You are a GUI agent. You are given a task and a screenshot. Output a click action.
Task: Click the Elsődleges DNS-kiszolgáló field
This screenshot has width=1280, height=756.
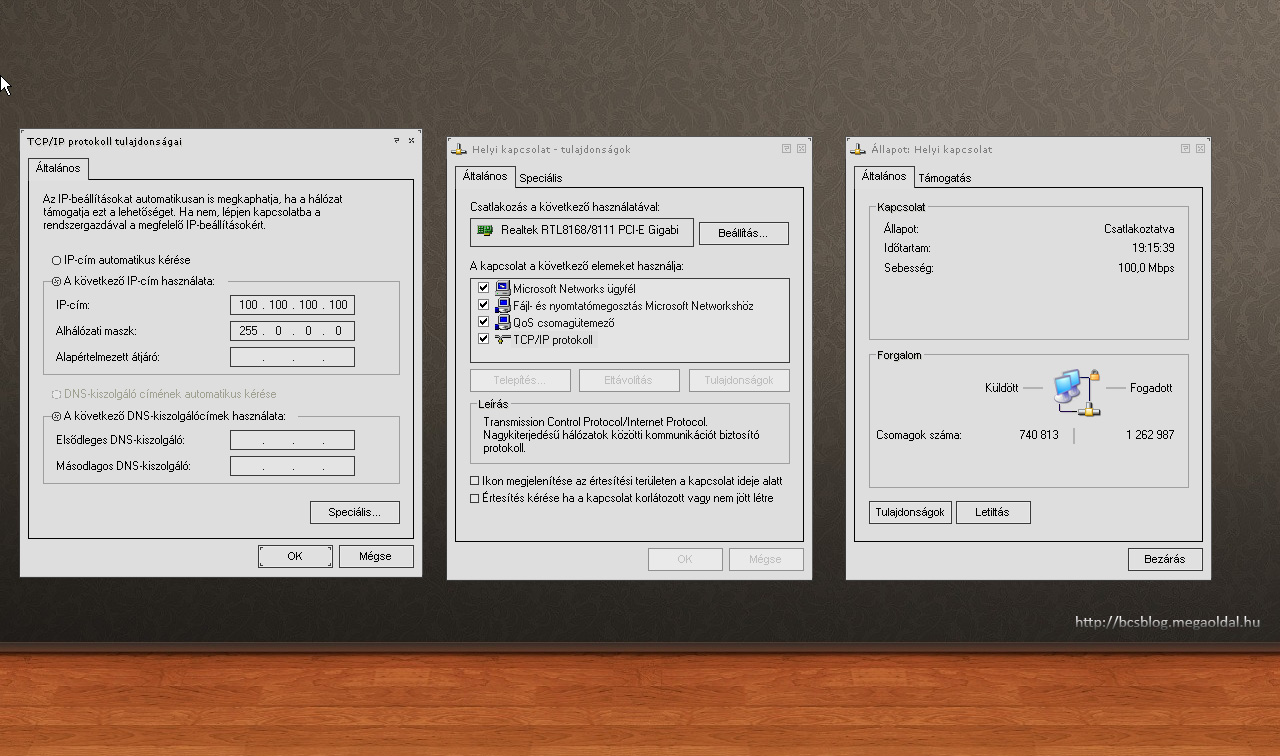coord(292,440)
